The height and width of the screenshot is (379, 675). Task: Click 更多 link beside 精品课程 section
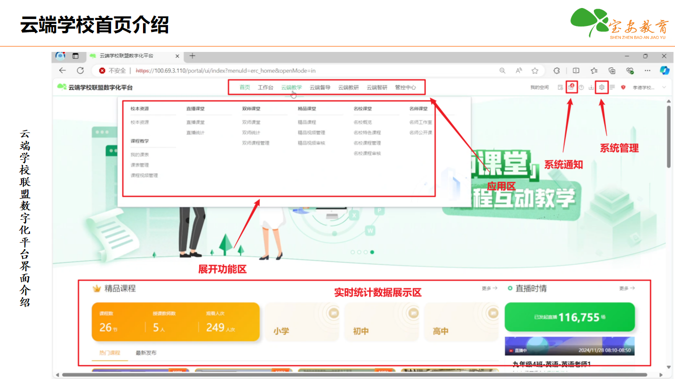[489, 288]
